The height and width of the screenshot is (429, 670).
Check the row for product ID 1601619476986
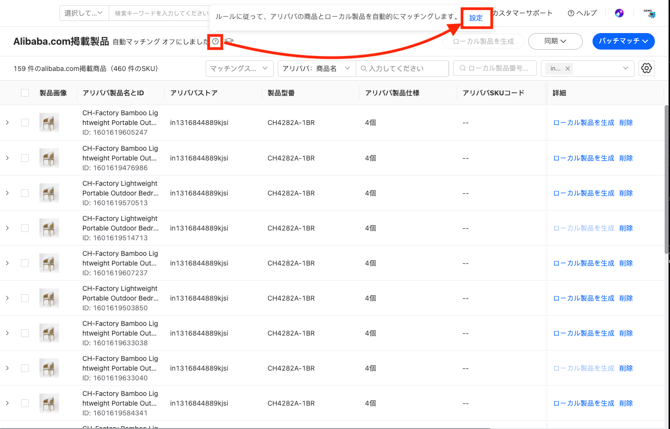tap(25, 158)
